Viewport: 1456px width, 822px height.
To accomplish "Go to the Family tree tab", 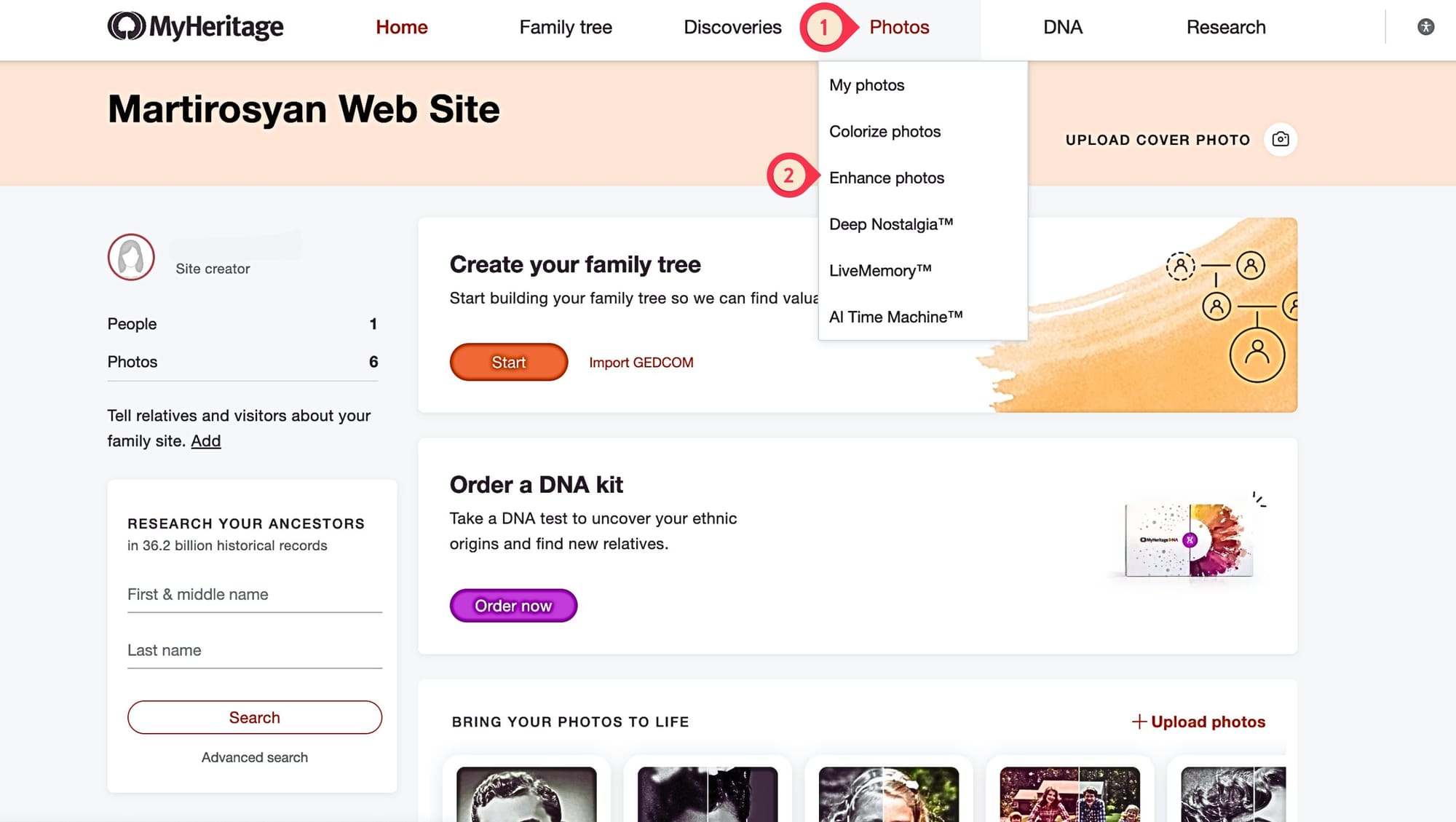I will pyautogui.click(x=566, y=27).
